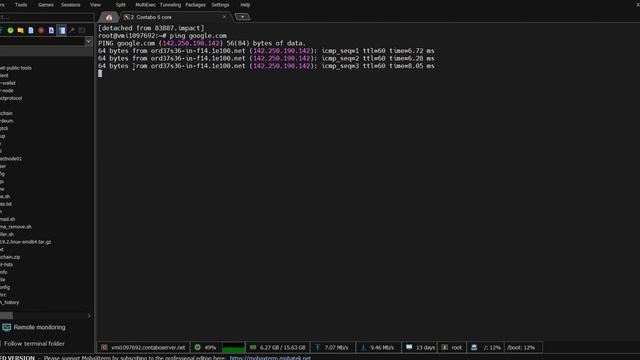Open the Help menu
This screenshot has width=640, height=360.
click(x=245, y=5)
